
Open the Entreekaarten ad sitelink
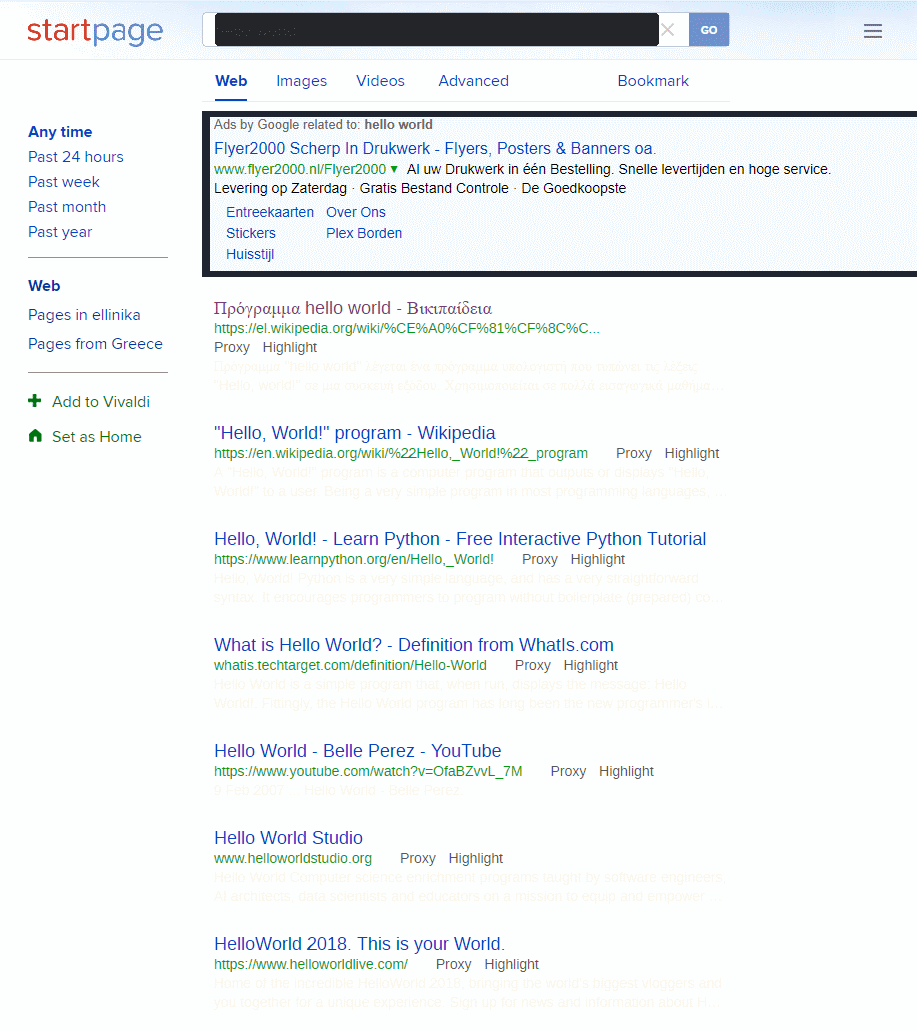click(x=269, y=212)
